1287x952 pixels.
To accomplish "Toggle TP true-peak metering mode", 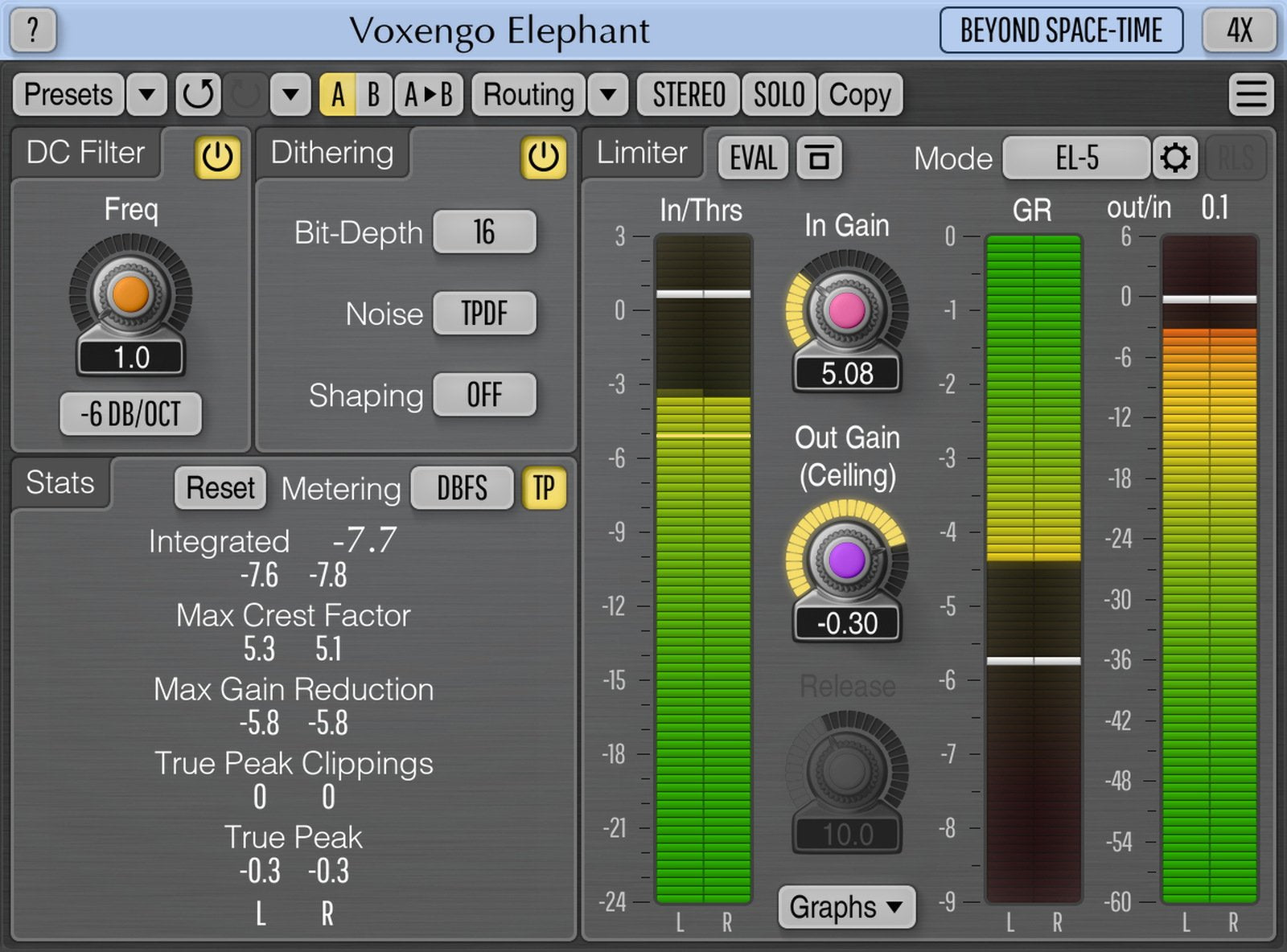I will [x=544, y=488].
